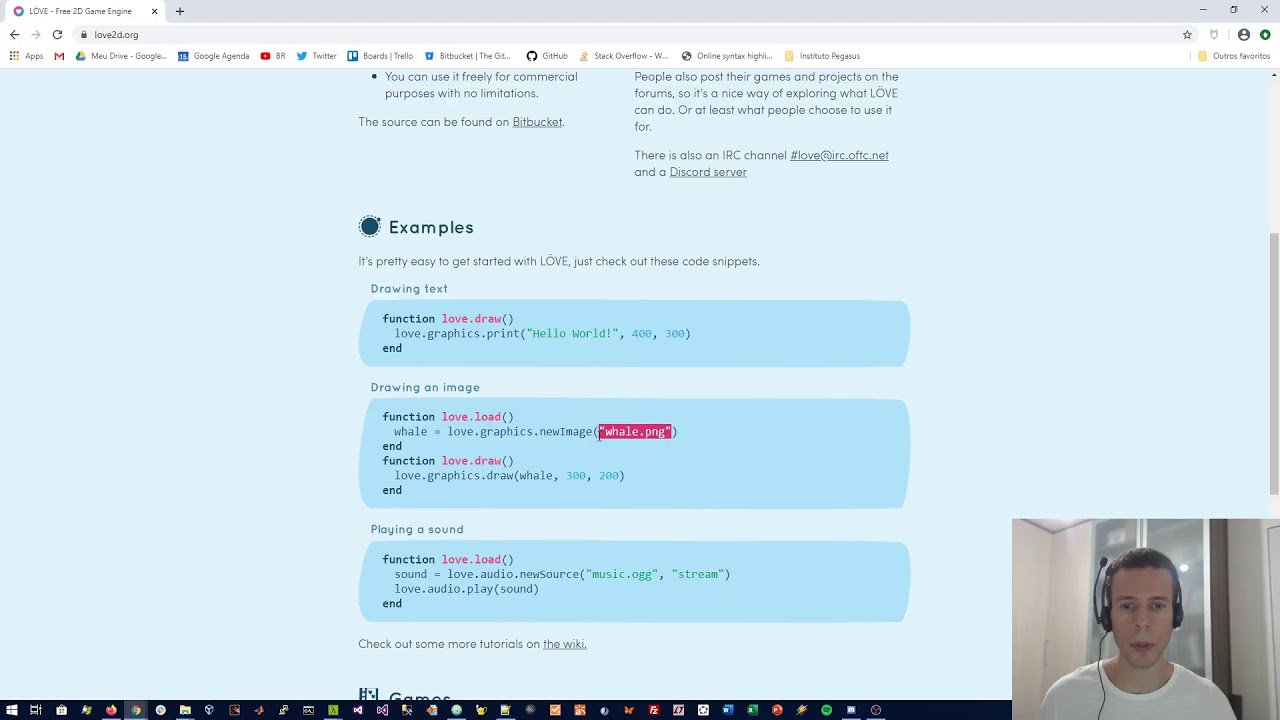Open PowerPoint from the taskbar
The height and width of the screenshot is (720, 1280).
[x=776, y=710]
